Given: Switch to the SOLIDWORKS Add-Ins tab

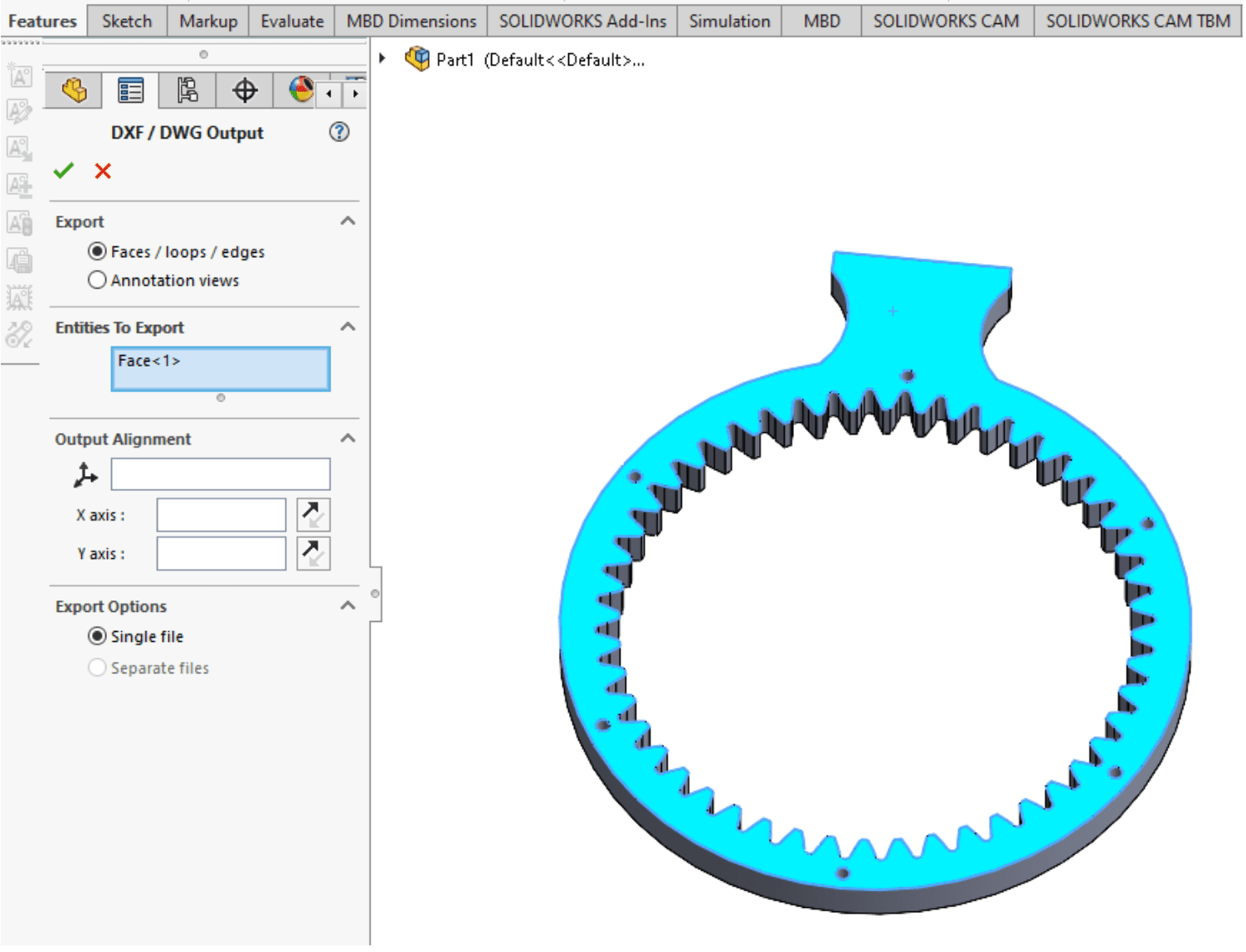Looking at the screenshot, I should (582, 21).
